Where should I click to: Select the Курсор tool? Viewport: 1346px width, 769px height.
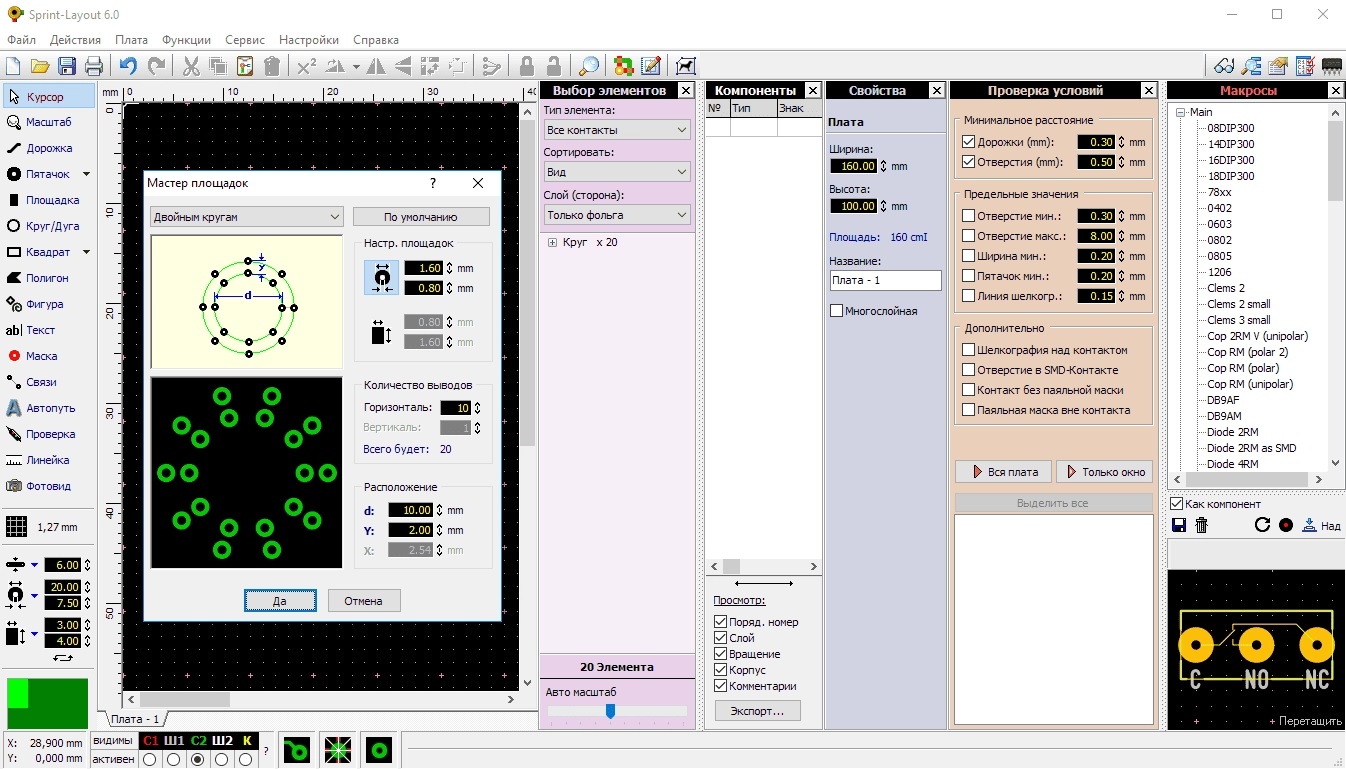click(48, 97)
